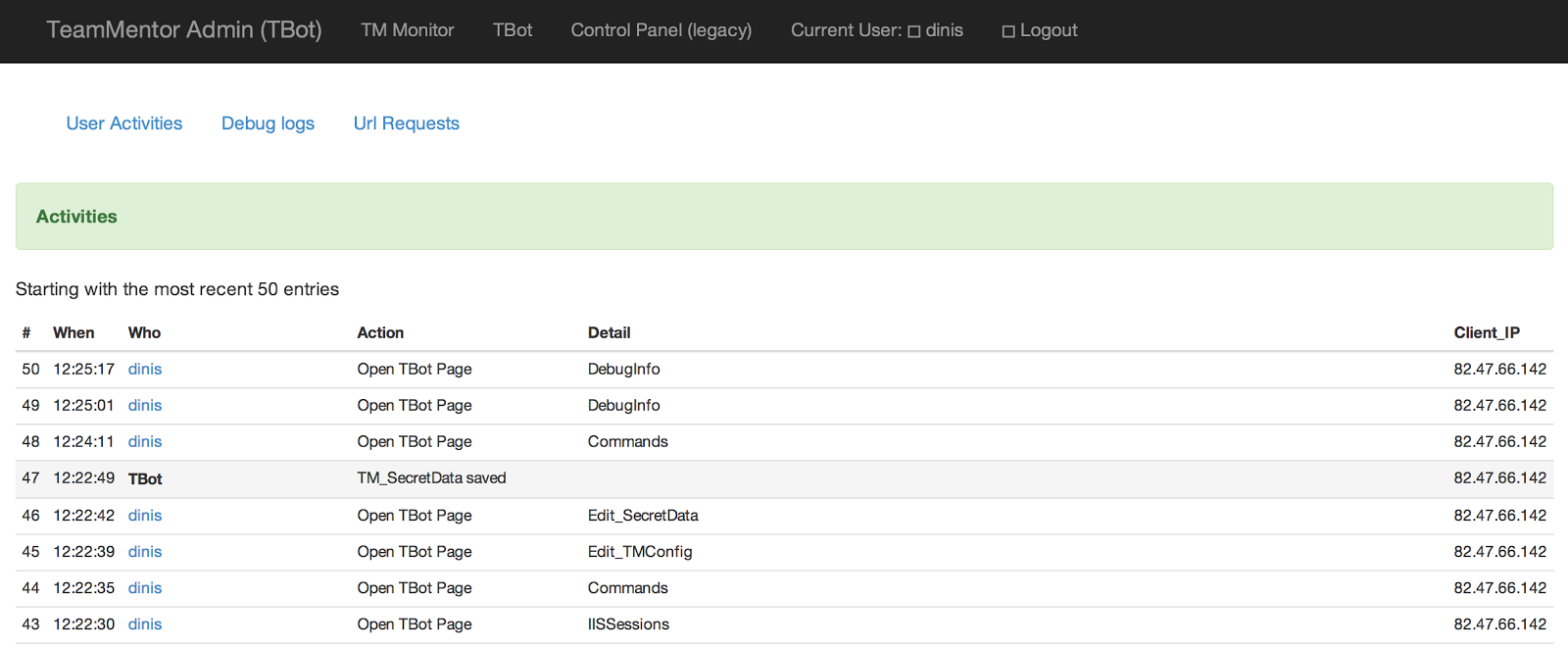The image size is (1568, 649).
Task: Switch to the Url Requests tab
Action: click(407, 124)
